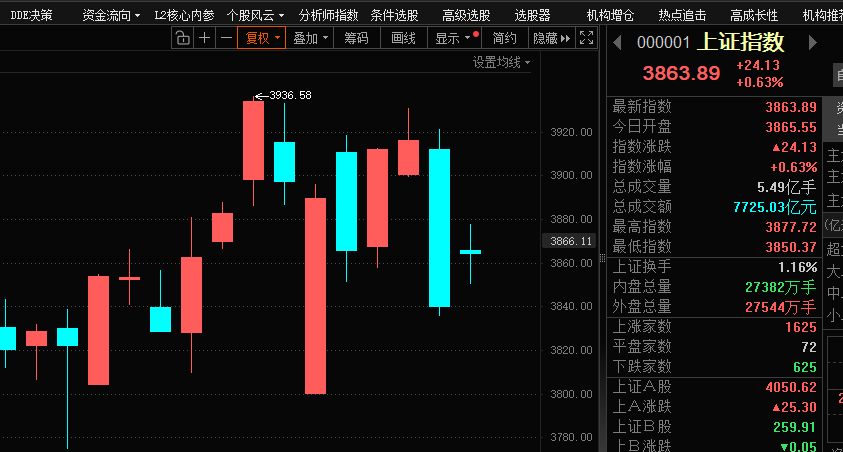Open the 复权 dropdown
Image resolution: width=843 pixels, height=452 pixels.
click(x=262, y=38)
